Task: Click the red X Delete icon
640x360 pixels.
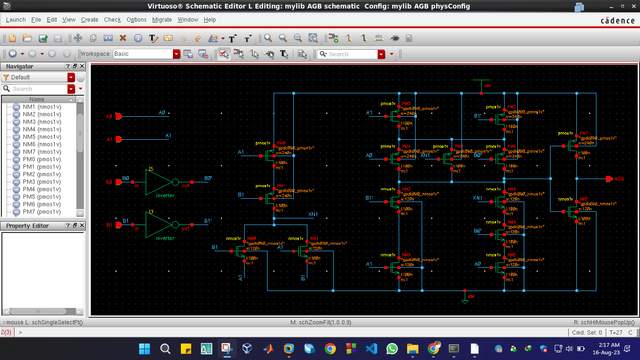Action: point(123,38)
